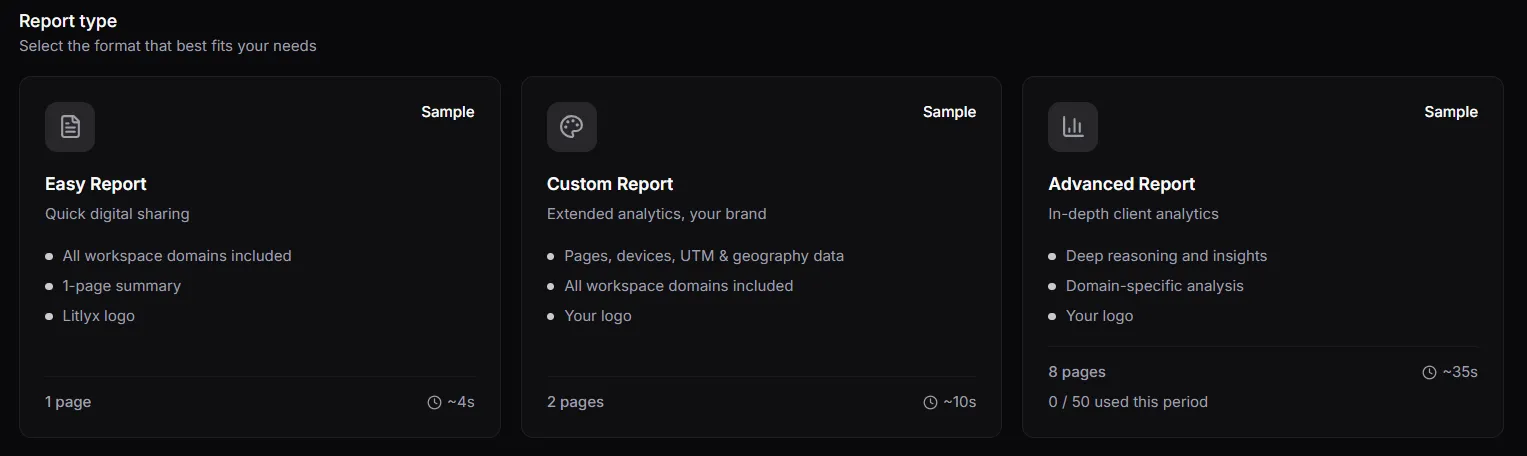Choose the Custom Report title
This screenshot has width=1527, height=456.
[x=610, y=184]
